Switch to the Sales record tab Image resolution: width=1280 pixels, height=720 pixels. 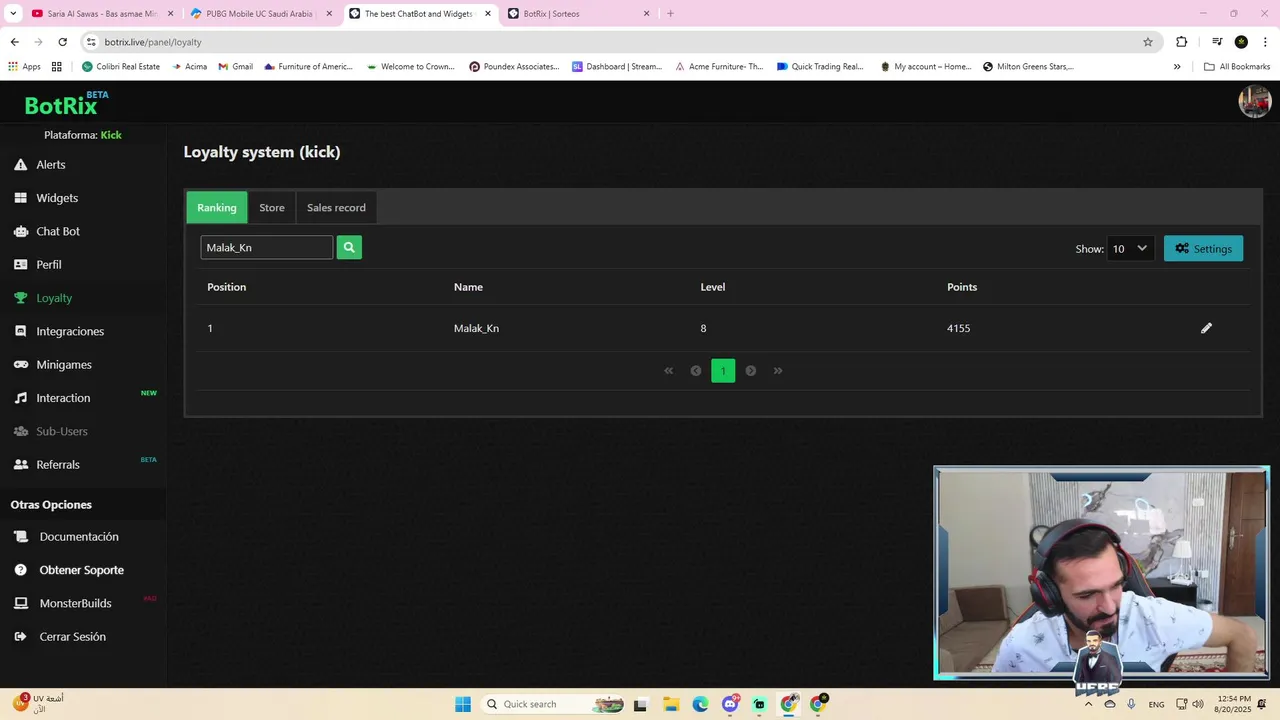336,208
